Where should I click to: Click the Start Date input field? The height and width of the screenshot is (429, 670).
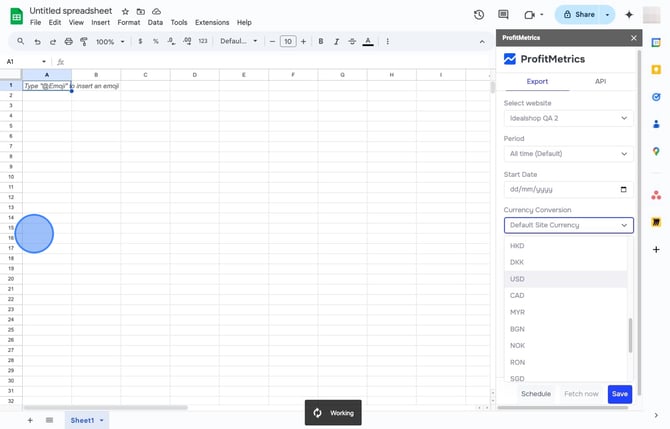[x=568, y=189]
